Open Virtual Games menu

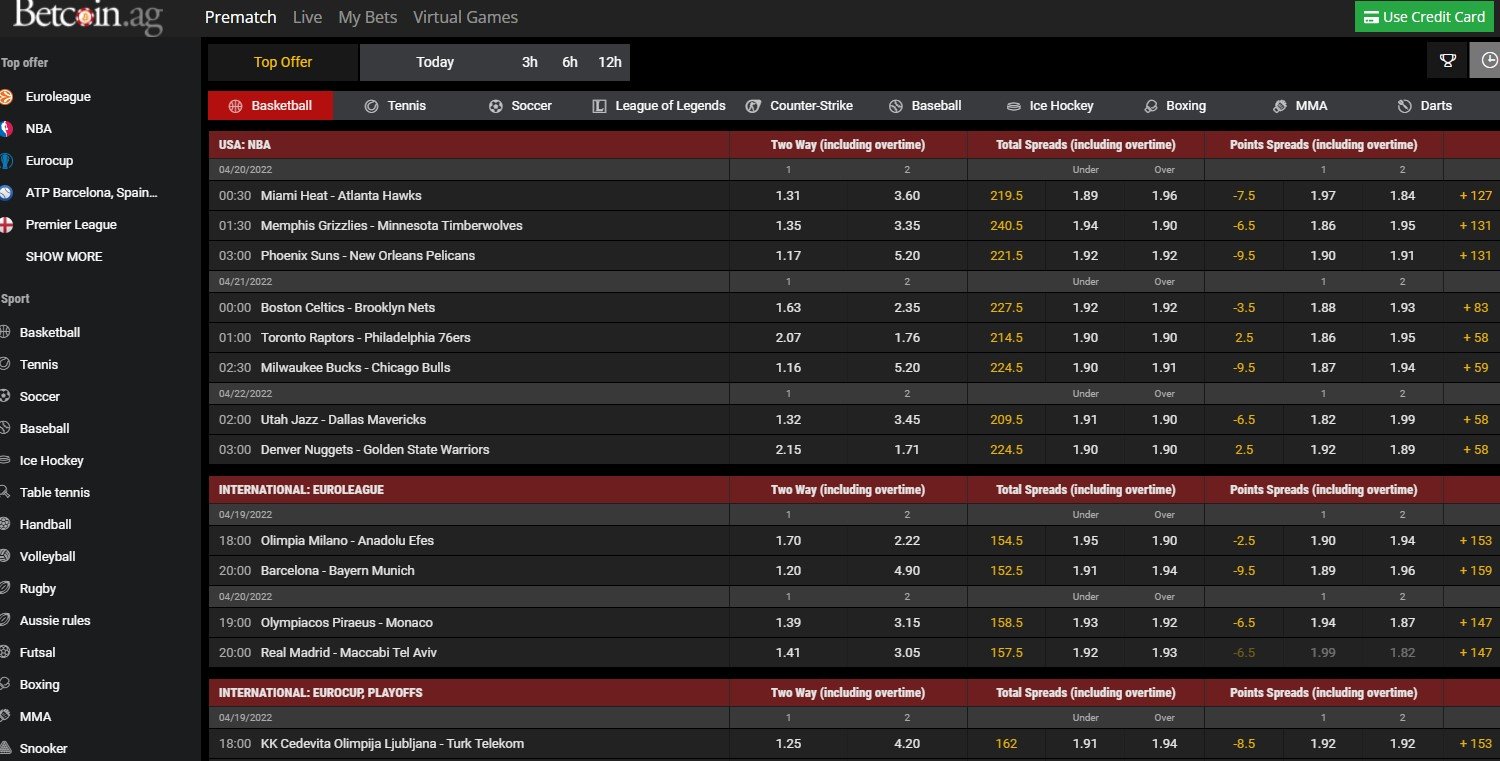pos(465,17)
